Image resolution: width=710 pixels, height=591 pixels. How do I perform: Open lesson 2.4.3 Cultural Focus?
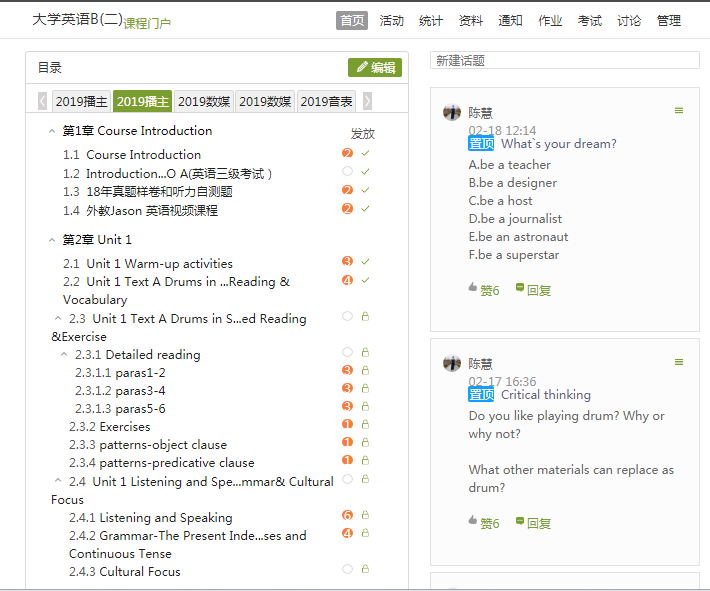(x=125, y=572)
